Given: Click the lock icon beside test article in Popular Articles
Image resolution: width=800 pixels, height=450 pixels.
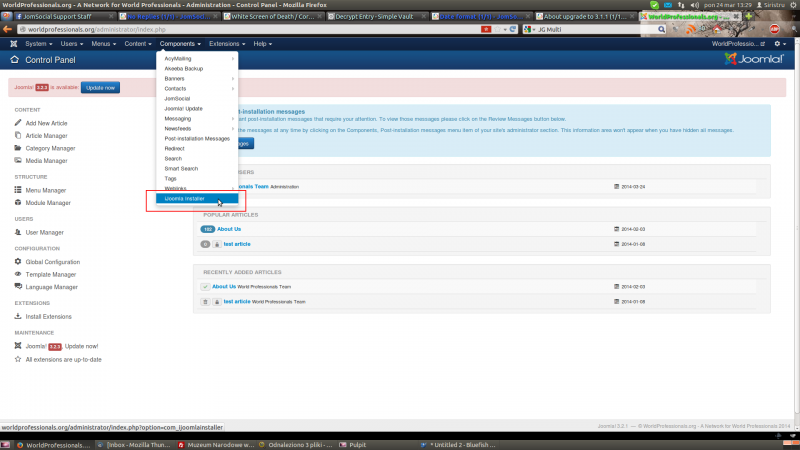Looking at the screenshot, I should 217,244.
